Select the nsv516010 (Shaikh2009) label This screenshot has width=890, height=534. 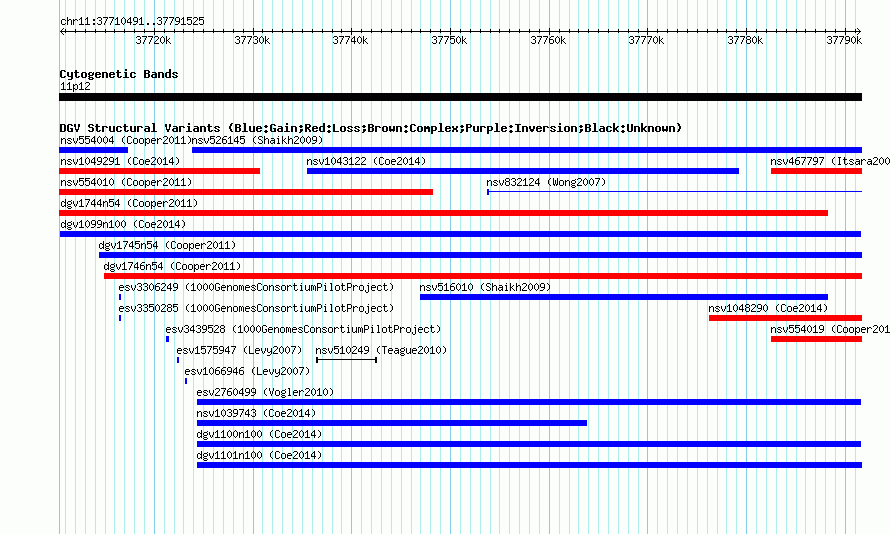pyautogui.click(x=485, y=287)
